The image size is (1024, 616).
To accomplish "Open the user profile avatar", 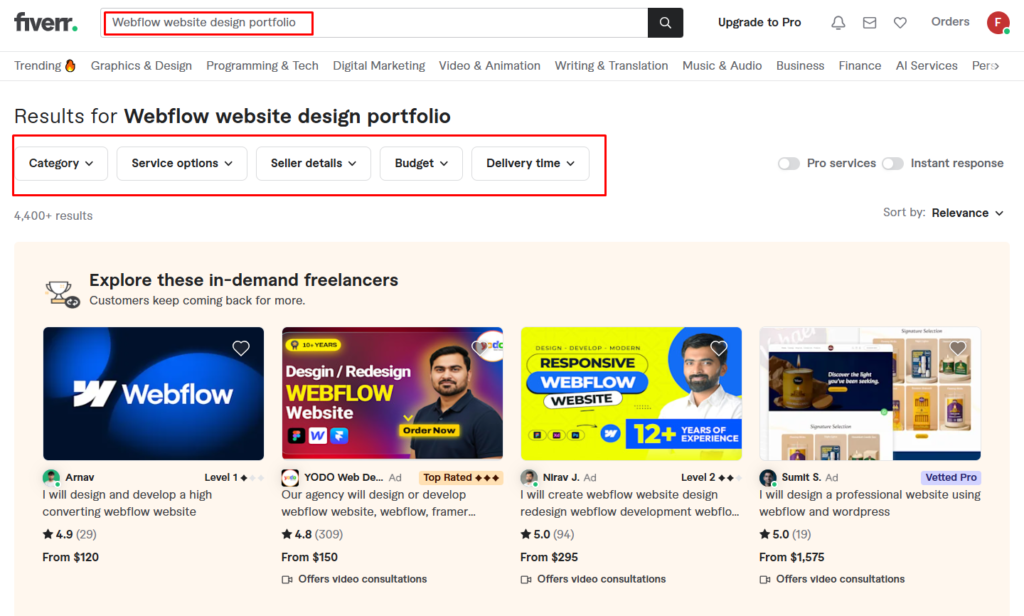I will tap(998, 23).
